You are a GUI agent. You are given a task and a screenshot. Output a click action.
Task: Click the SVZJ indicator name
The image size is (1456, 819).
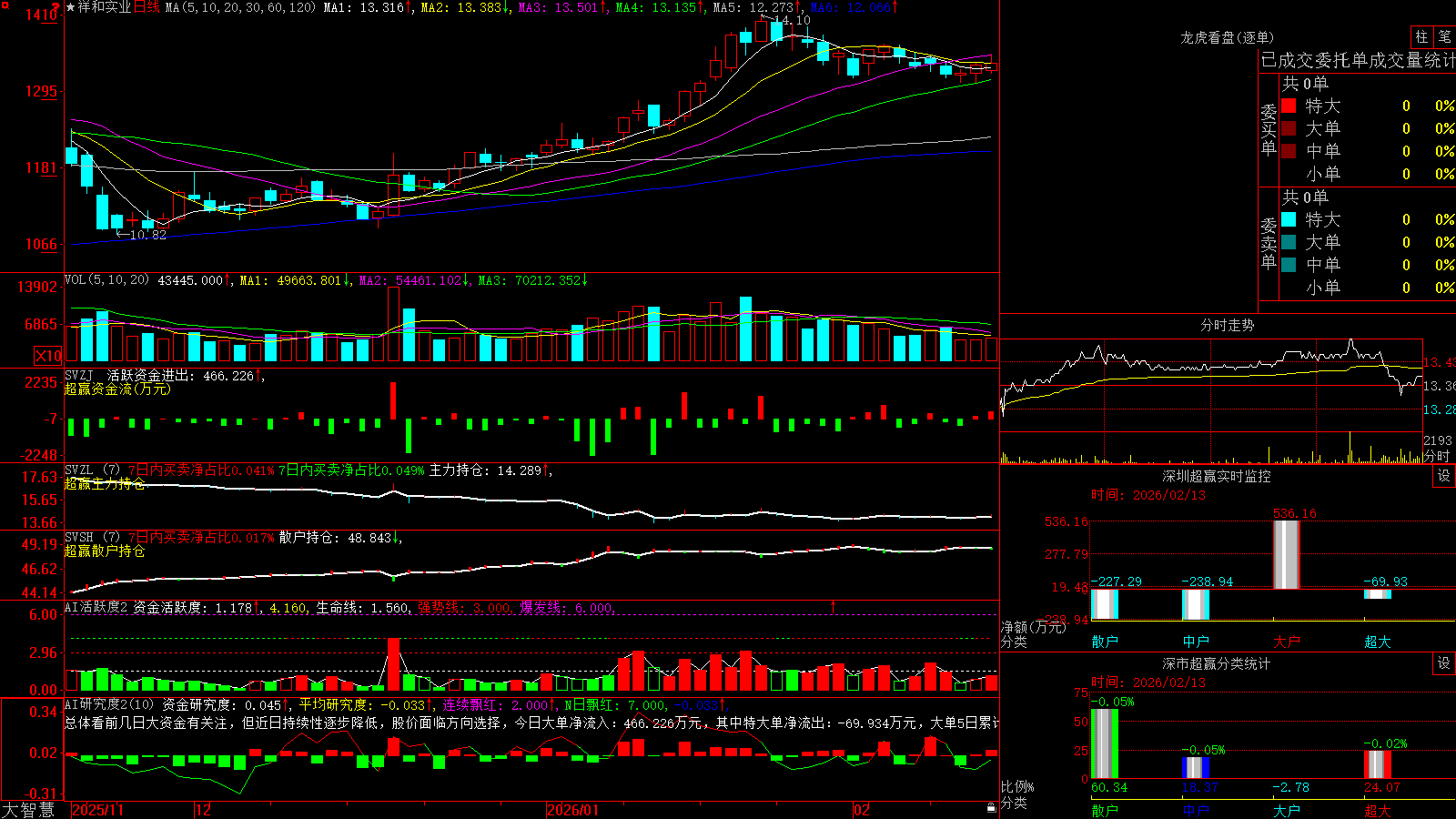click(78, 375)
